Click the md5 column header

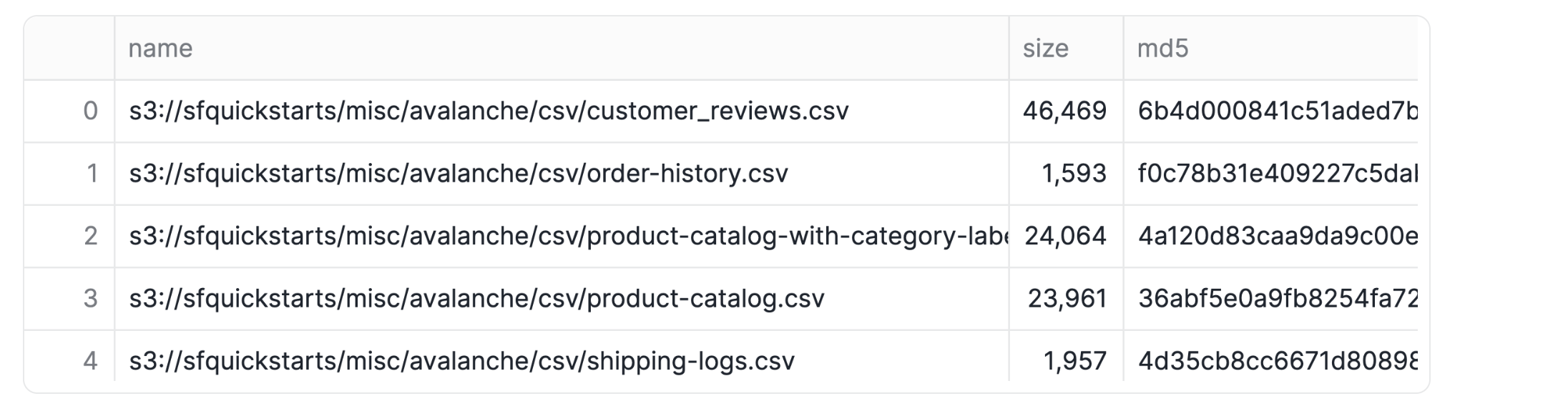point(1270,48)
